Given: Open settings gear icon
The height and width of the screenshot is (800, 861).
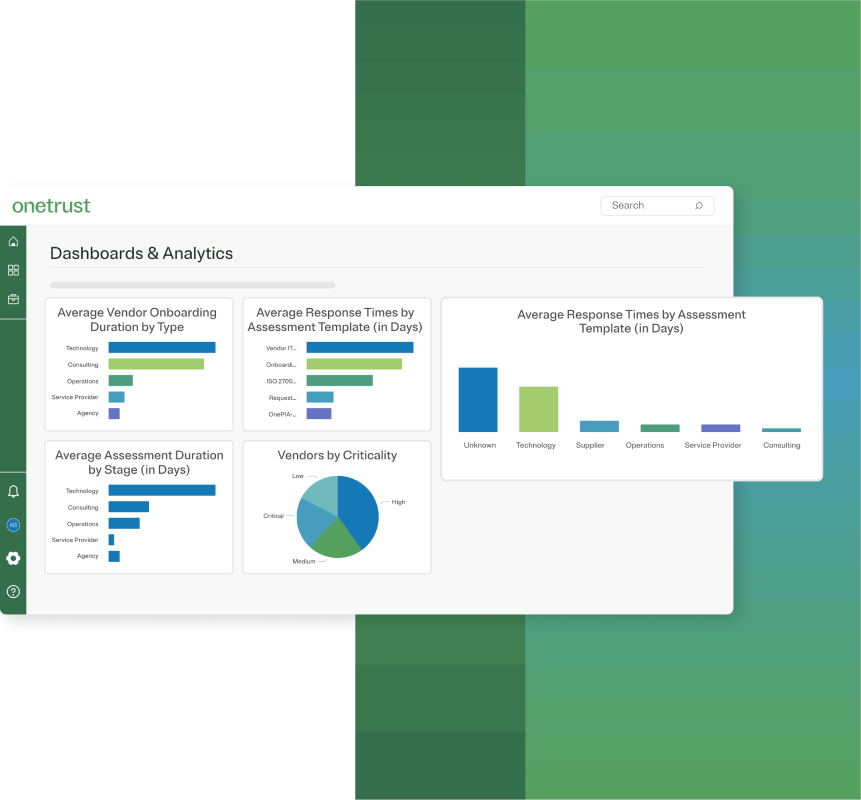Looking at the screenshot, I should (13, 558).
